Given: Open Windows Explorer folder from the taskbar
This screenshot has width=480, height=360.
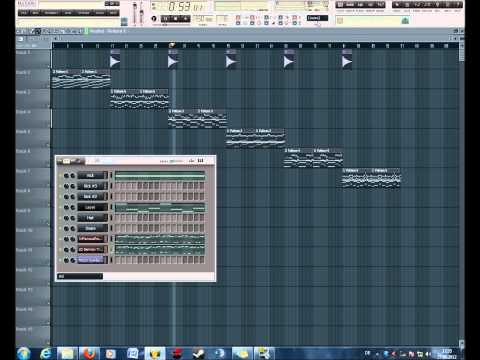Looking at the screenshot, I should (67, 353).
